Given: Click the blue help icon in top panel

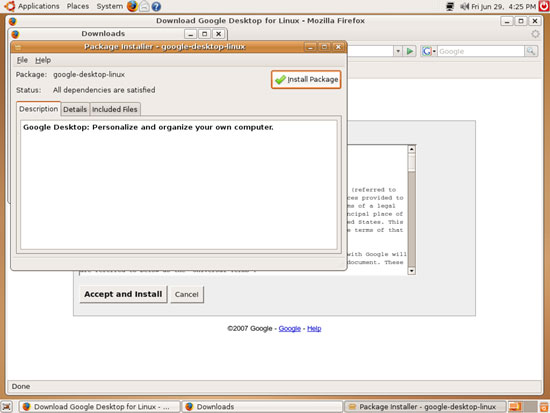Looking at the screenshot, I should click(x=156, y=6).
